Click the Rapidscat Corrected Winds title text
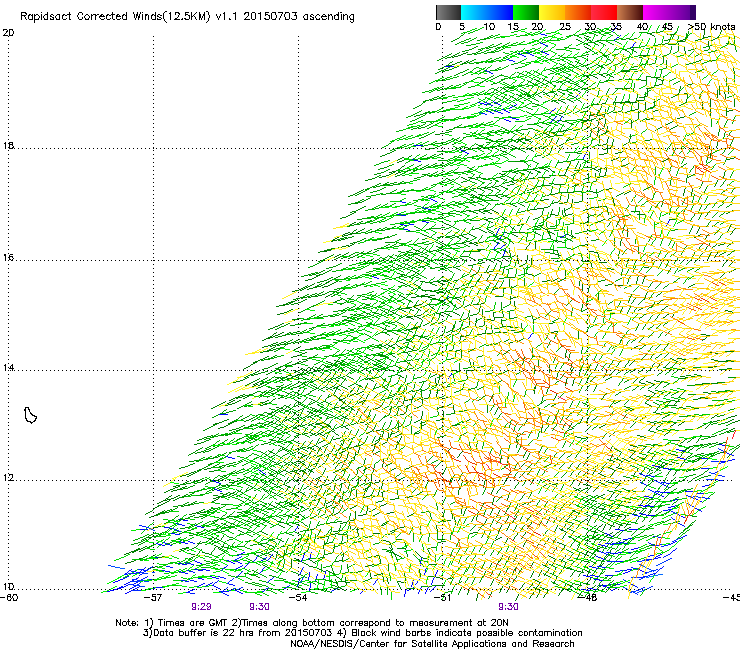Screen dimensions: 740x650 [x=187, y=17]
